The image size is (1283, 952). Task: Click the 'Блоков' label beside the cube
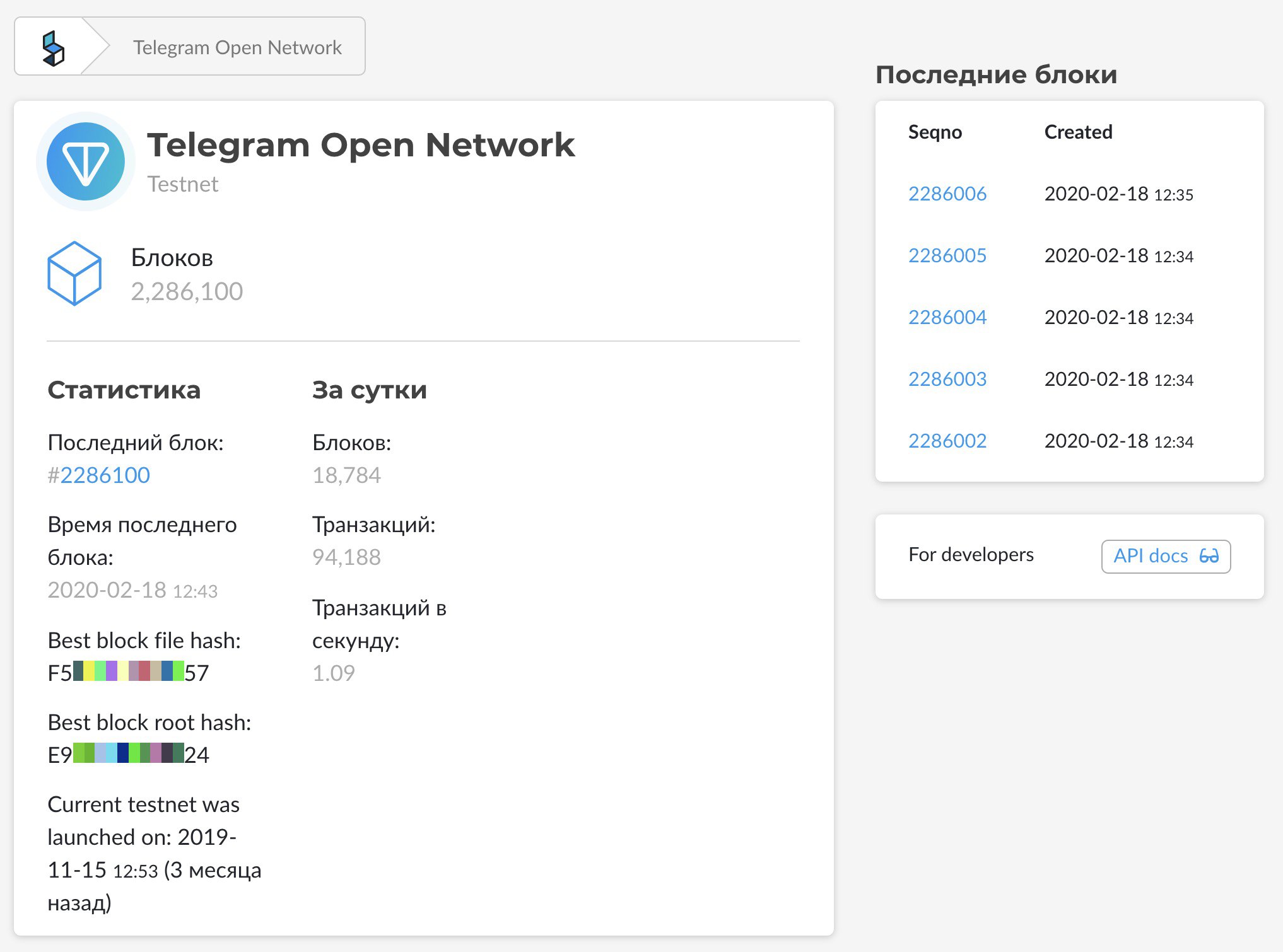172,257
